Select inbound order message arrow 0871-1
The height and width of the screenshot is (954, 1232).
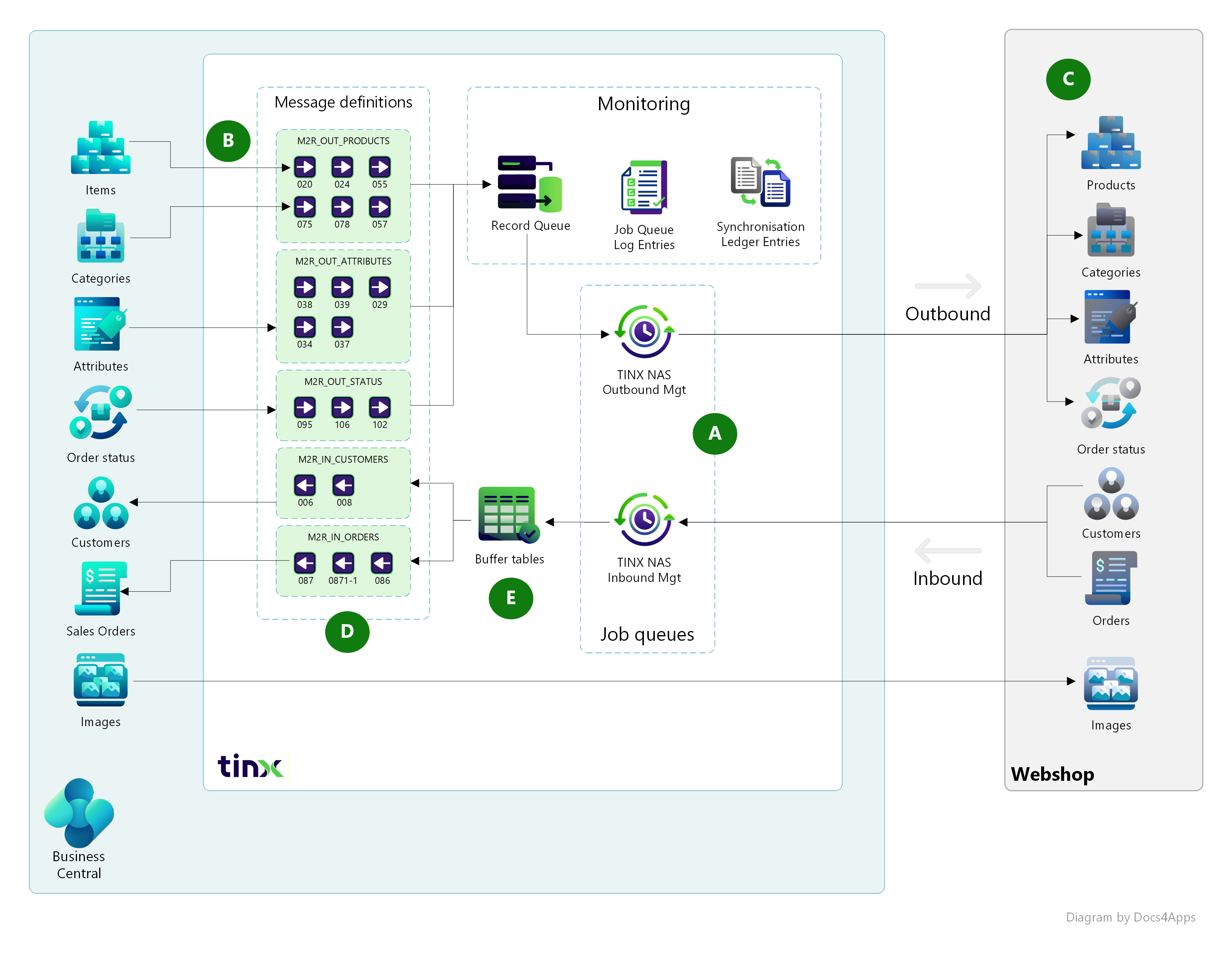click(343, 563)
